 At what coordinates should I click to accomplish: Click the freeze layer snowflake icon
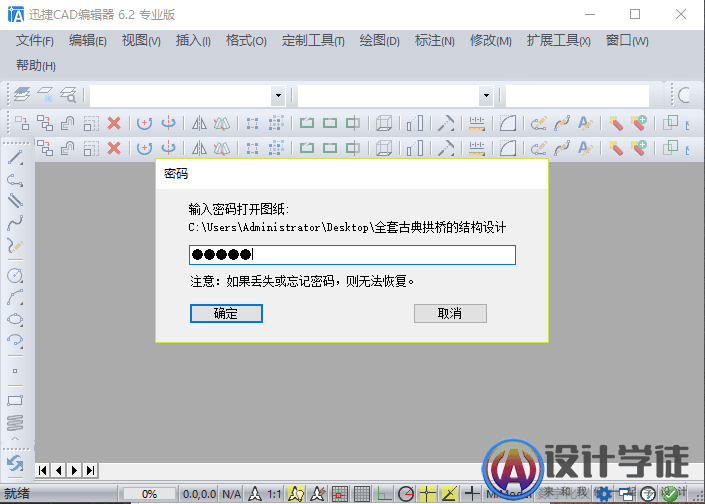45,95
